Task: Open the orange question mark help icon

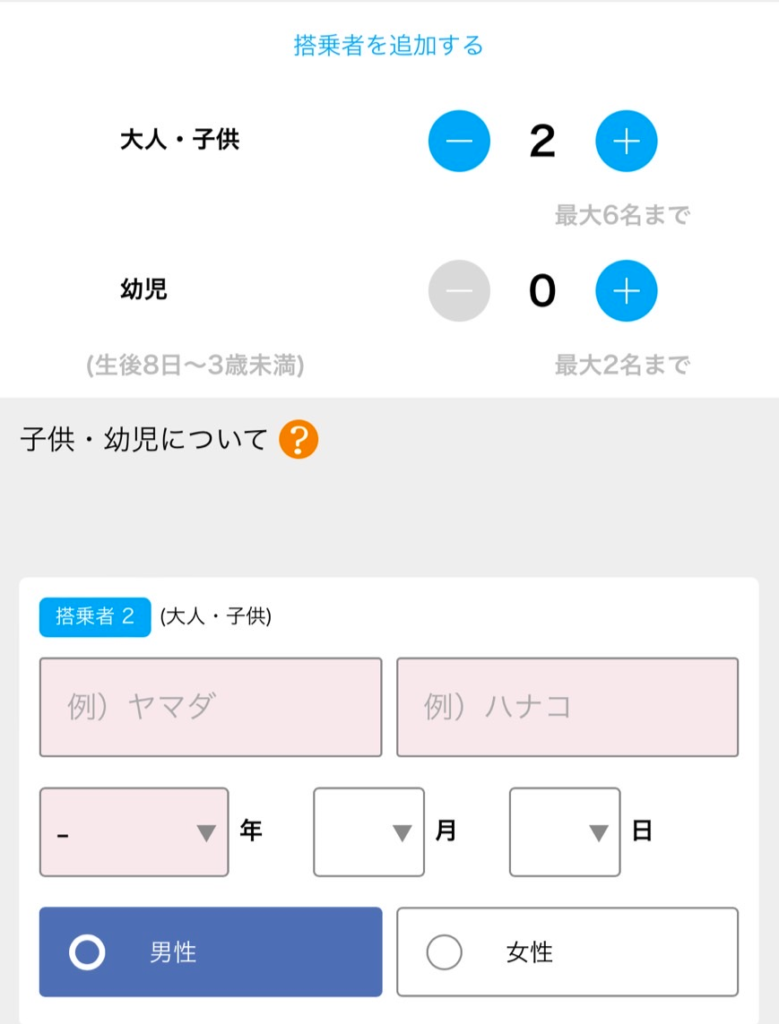Action: tap(298, 439)
